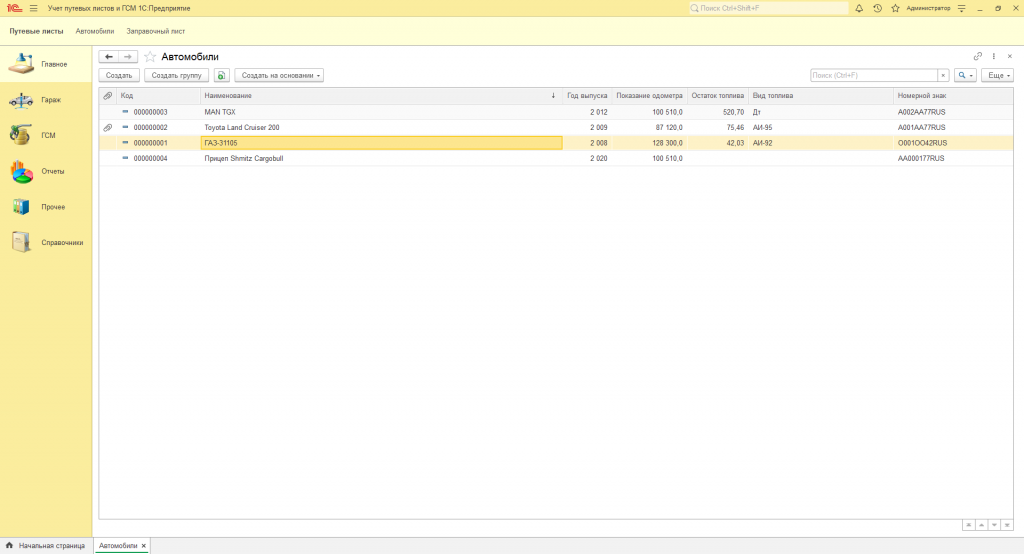Open notifications bell icon
The height and width of the screenshot is (554, 1024).
859,8
